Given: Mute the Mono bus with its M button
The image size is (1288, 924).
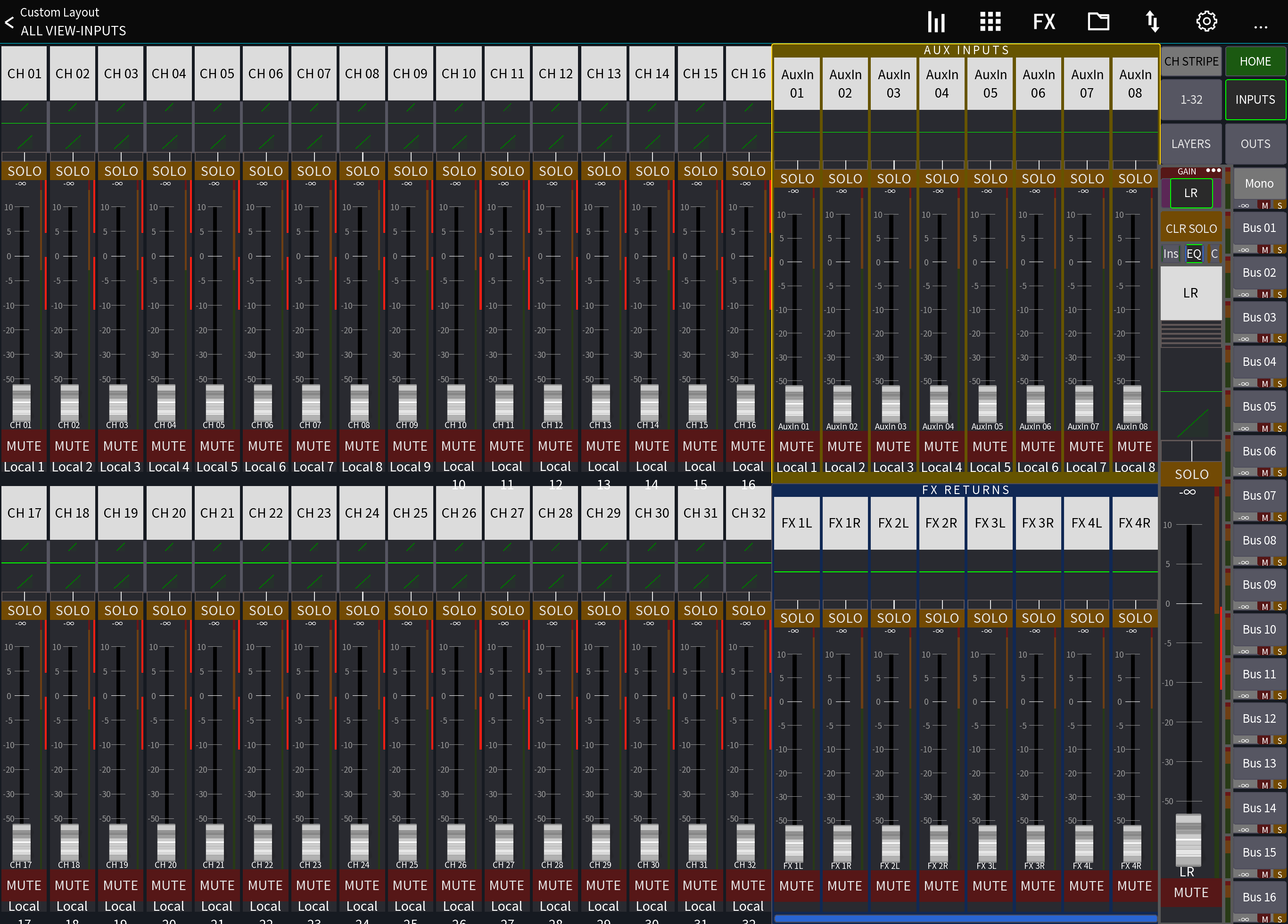Looking at the screenshot, I should click(x=1263, y=206).
